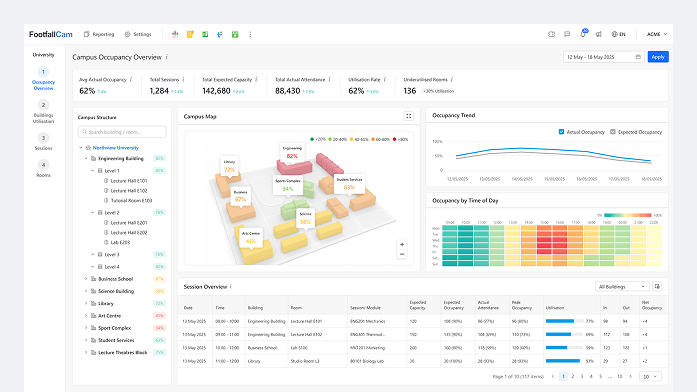697x392 pixels.
Task: Click the heatmap colour scale legend
Action: point(629,215)
